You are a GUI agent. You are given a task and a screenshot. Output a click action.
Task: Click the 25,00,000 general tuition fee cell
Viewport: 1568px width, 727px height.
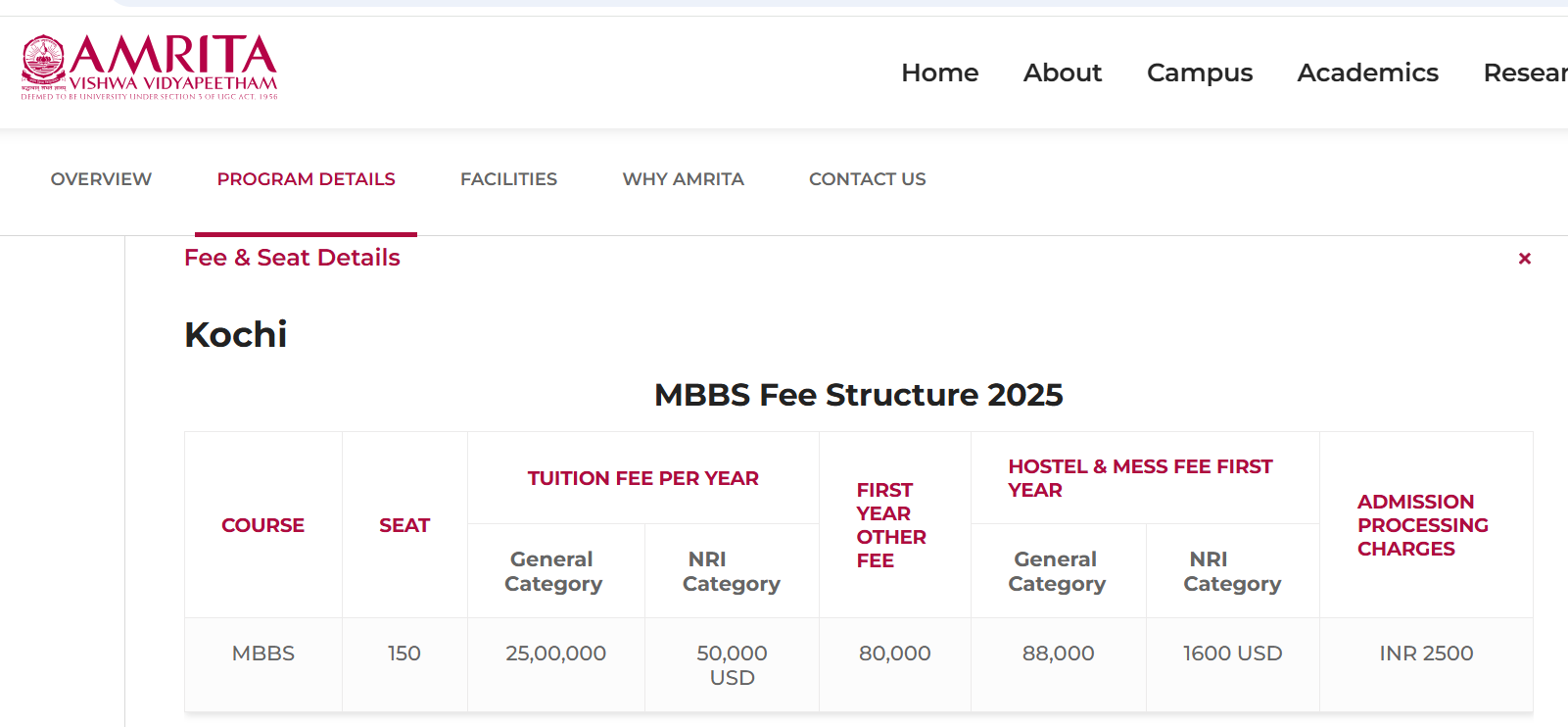tap(555, 654)
